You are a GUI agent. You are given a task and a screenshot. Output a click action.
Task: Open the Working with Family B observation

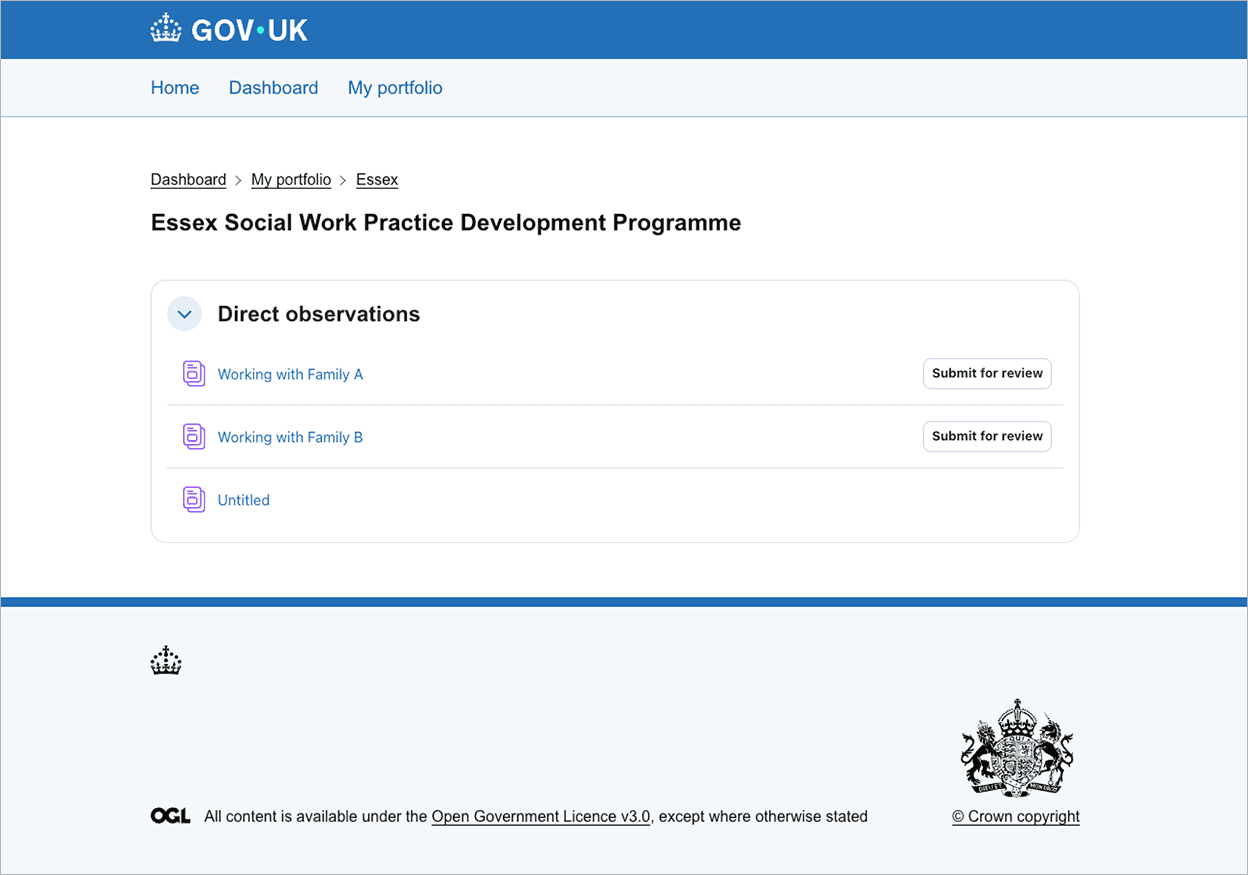click(x=290, y=436)
